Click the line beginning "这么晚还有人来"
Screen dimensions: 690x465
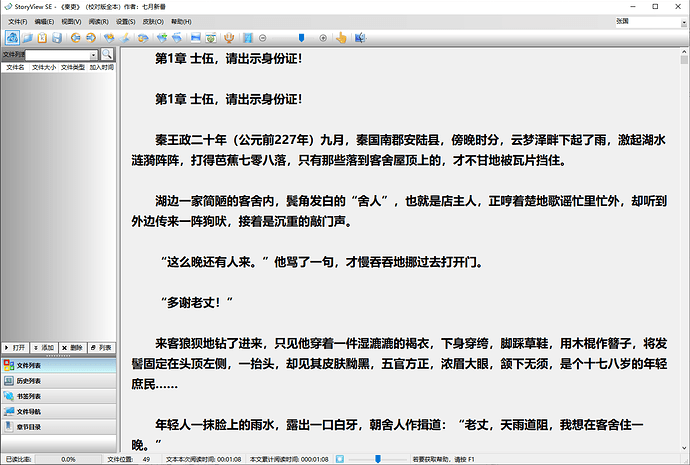point(322,262)
